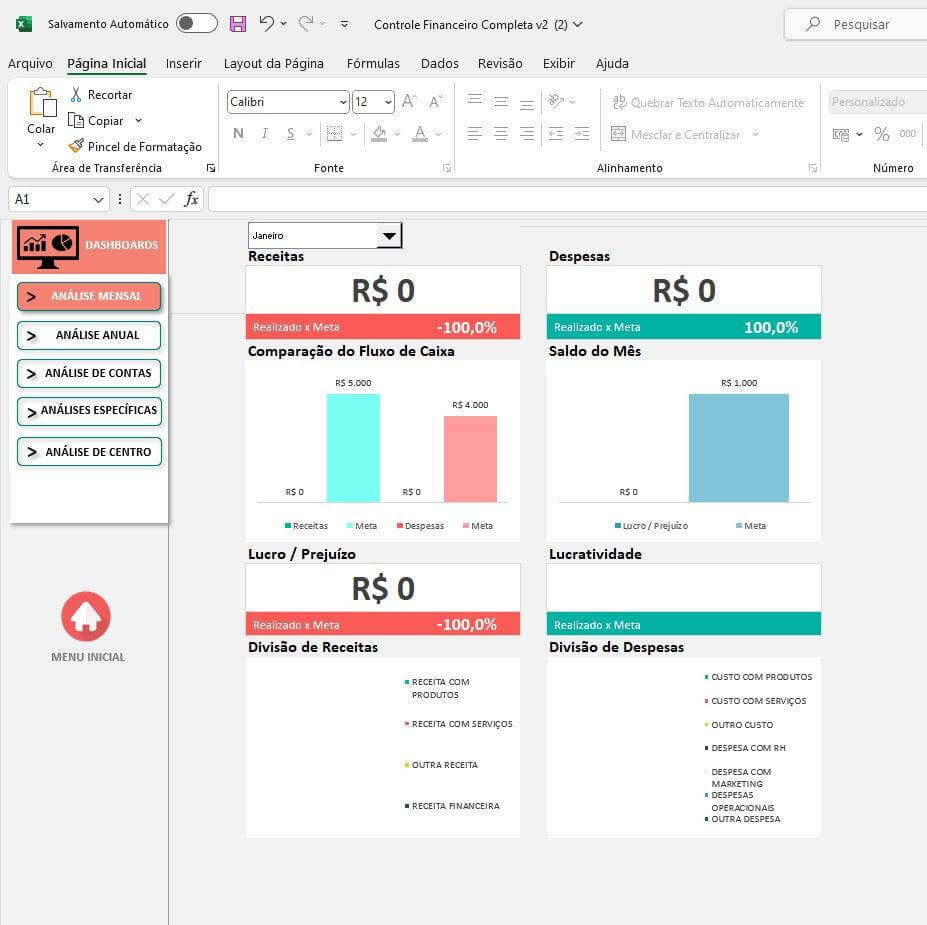
Task: Click the Save disk icon
Action: pyautogui.click(x=237, y=24)
